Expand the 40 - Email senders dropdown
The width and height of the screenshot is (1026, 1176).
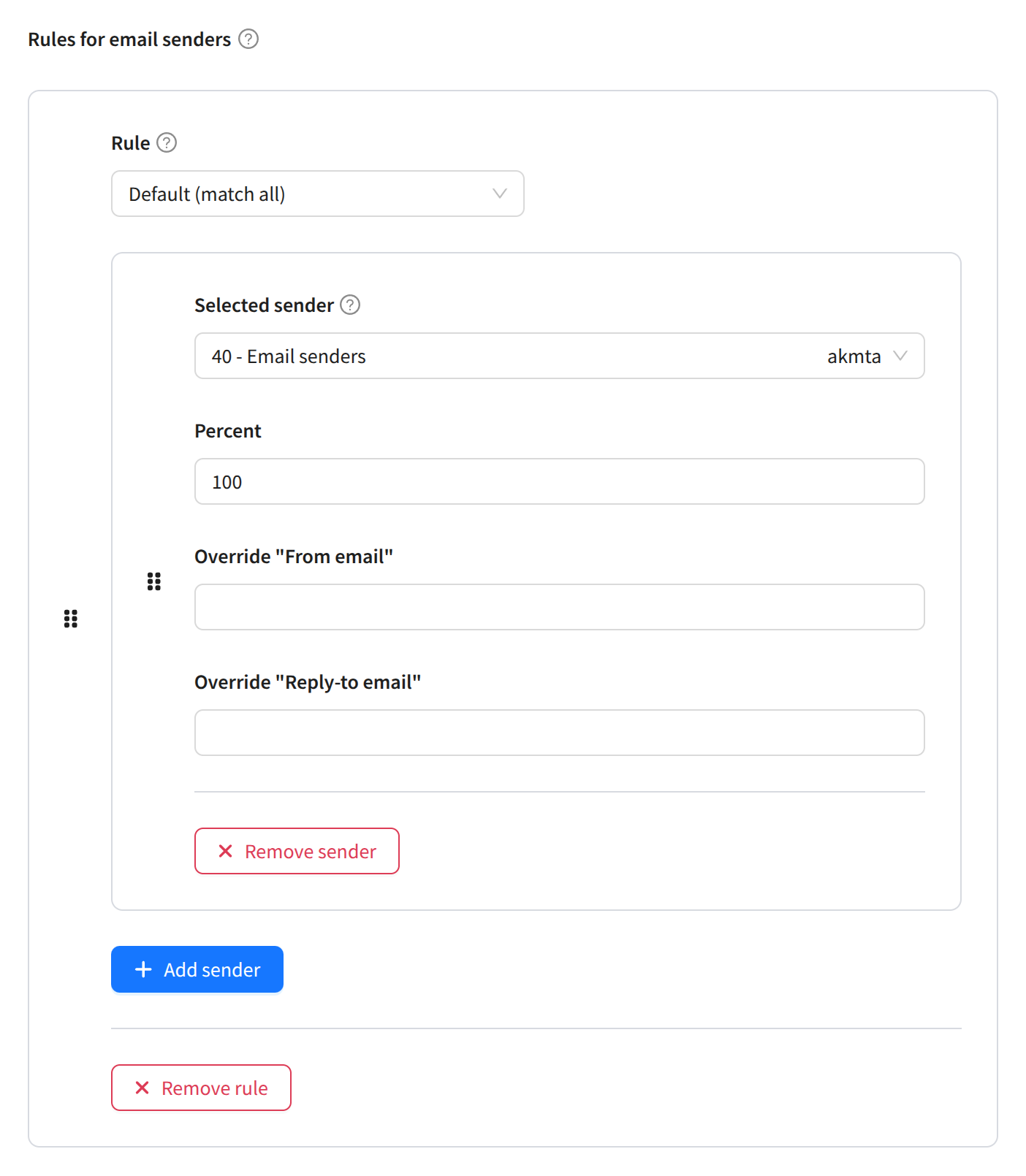click(512, 356)
